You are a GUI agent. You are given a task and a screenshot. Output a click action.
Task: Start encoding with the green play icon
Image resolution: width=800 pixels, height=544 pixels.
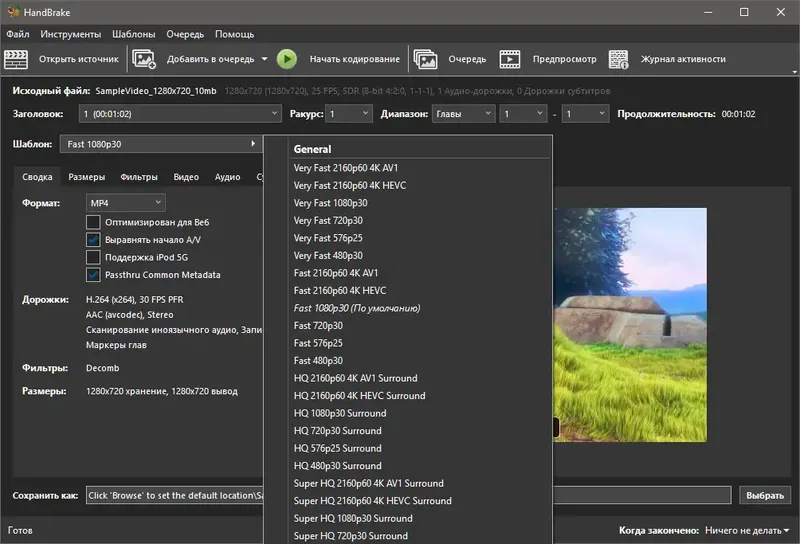coord(287,59)
